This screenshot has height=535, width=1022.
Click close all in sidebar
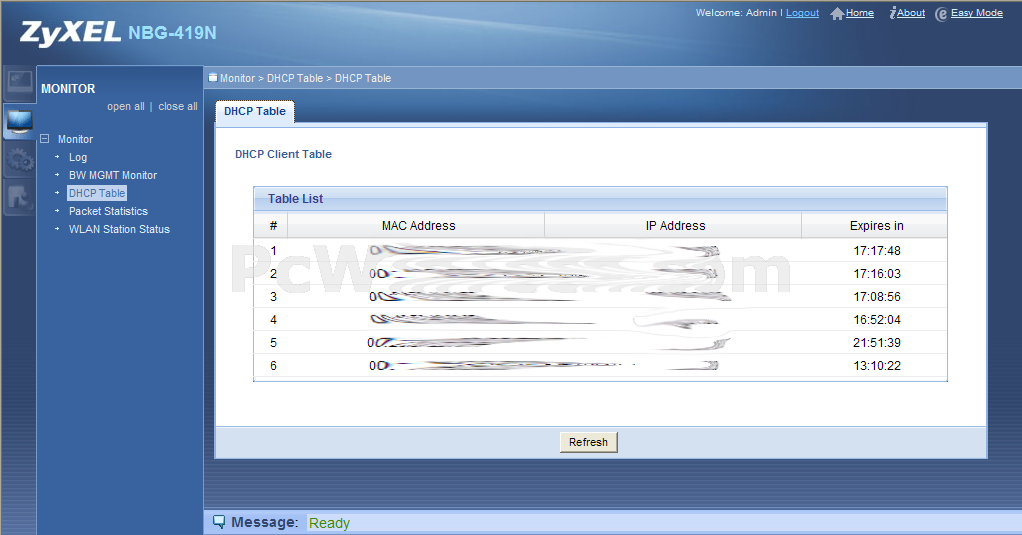pos(178,106)
